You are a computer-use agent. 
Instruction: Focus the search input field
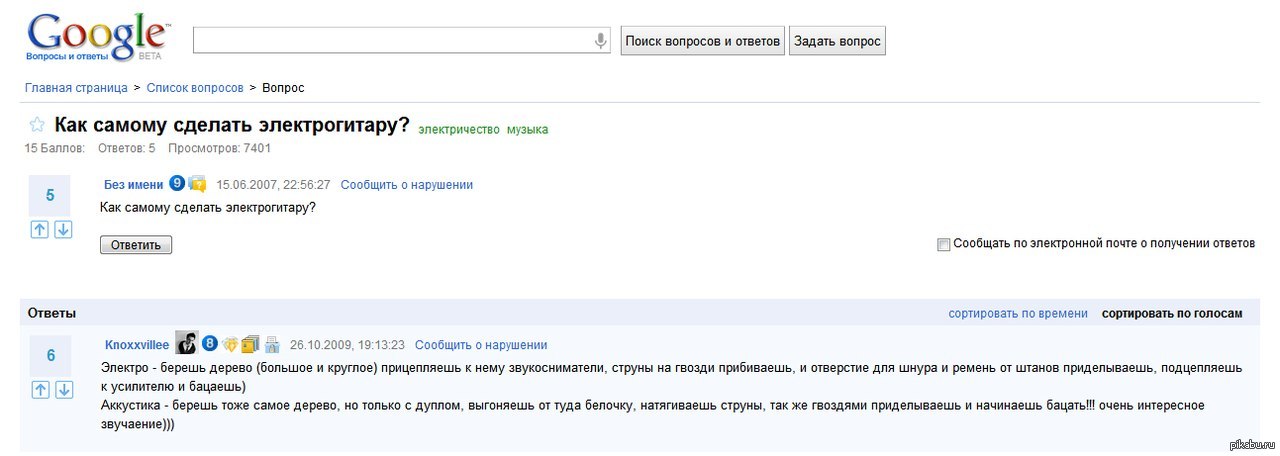(390, 41)
